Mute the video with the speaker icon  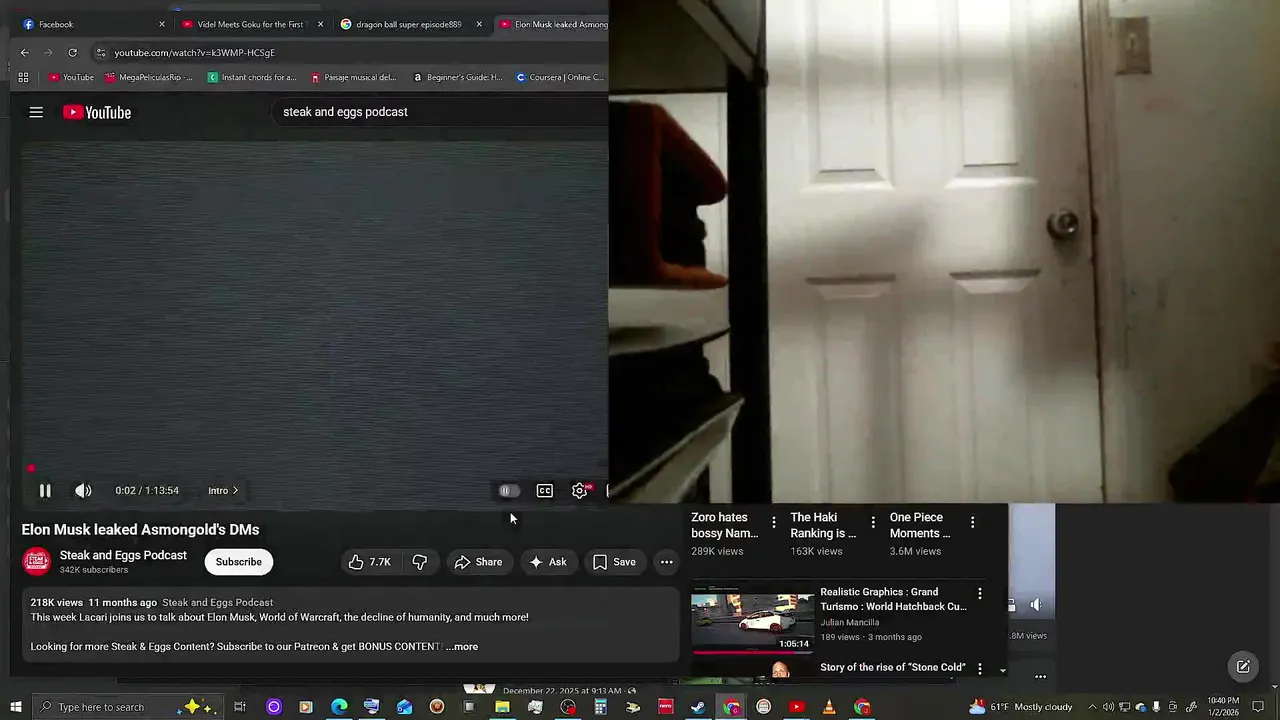pos(83,490)
